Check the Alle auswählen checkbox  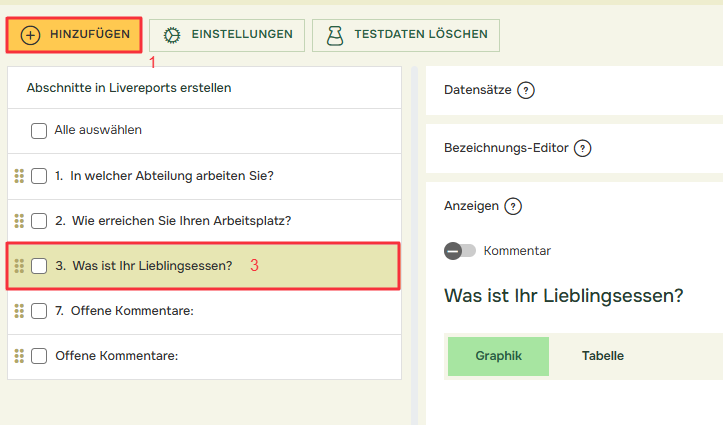pyautogui.click(x=39, y=130)
